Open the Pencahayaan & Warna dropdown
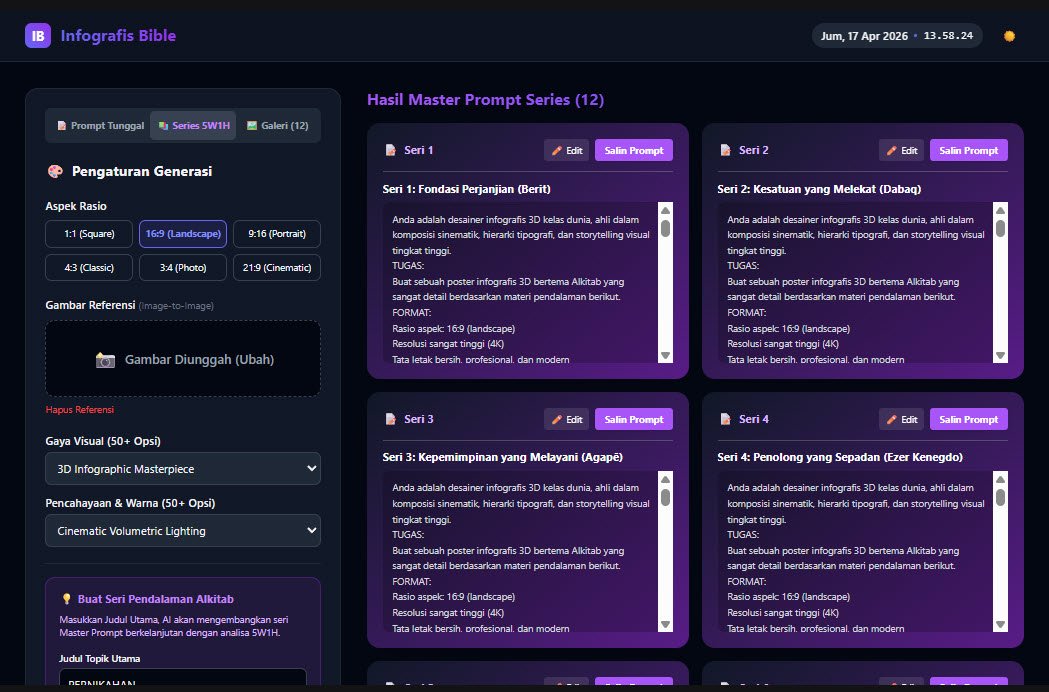 click(183, 531)
